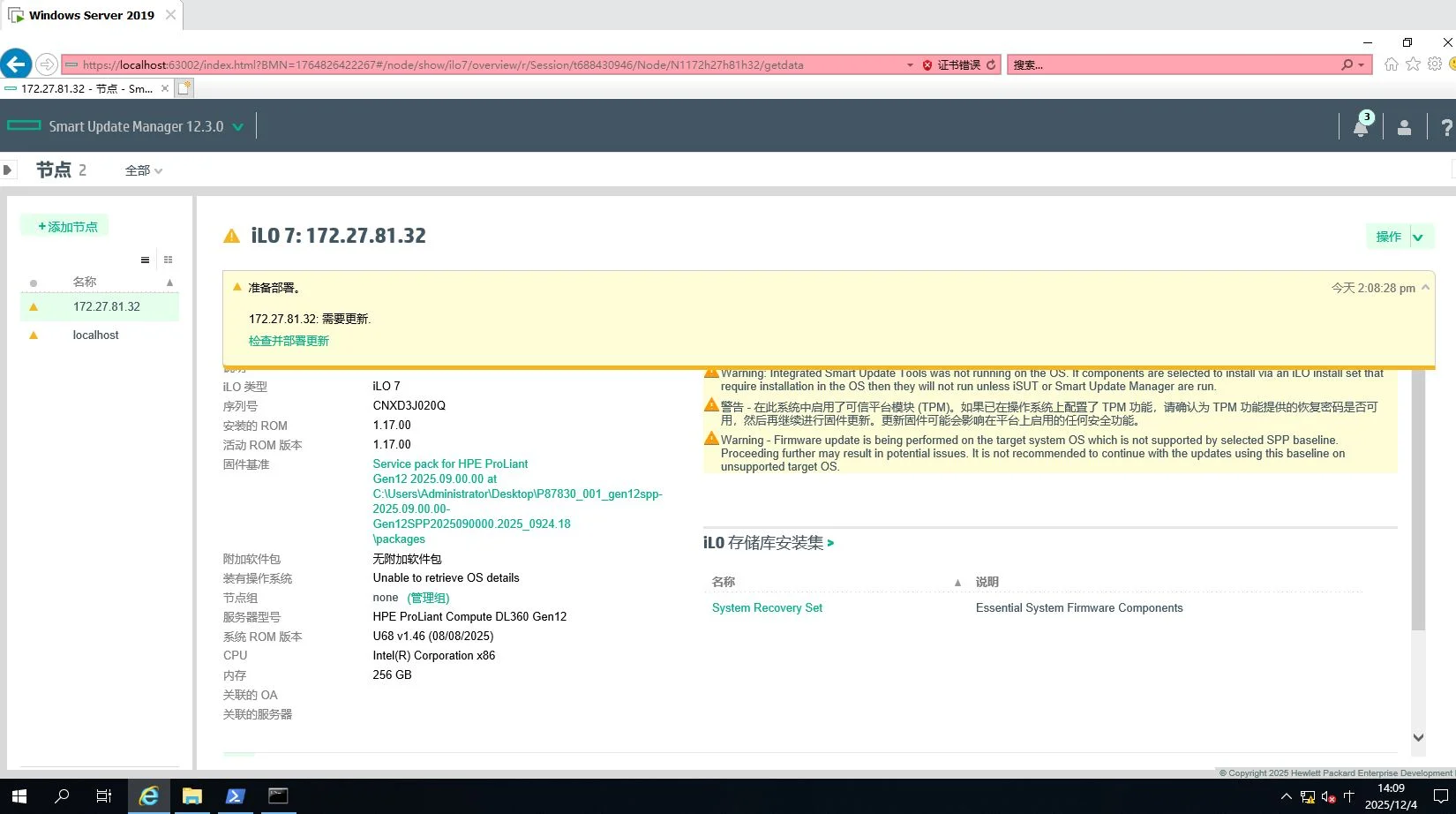Switch node list to grid view icon
This screenshot has height=814, width=1456.
pos(168,260)
